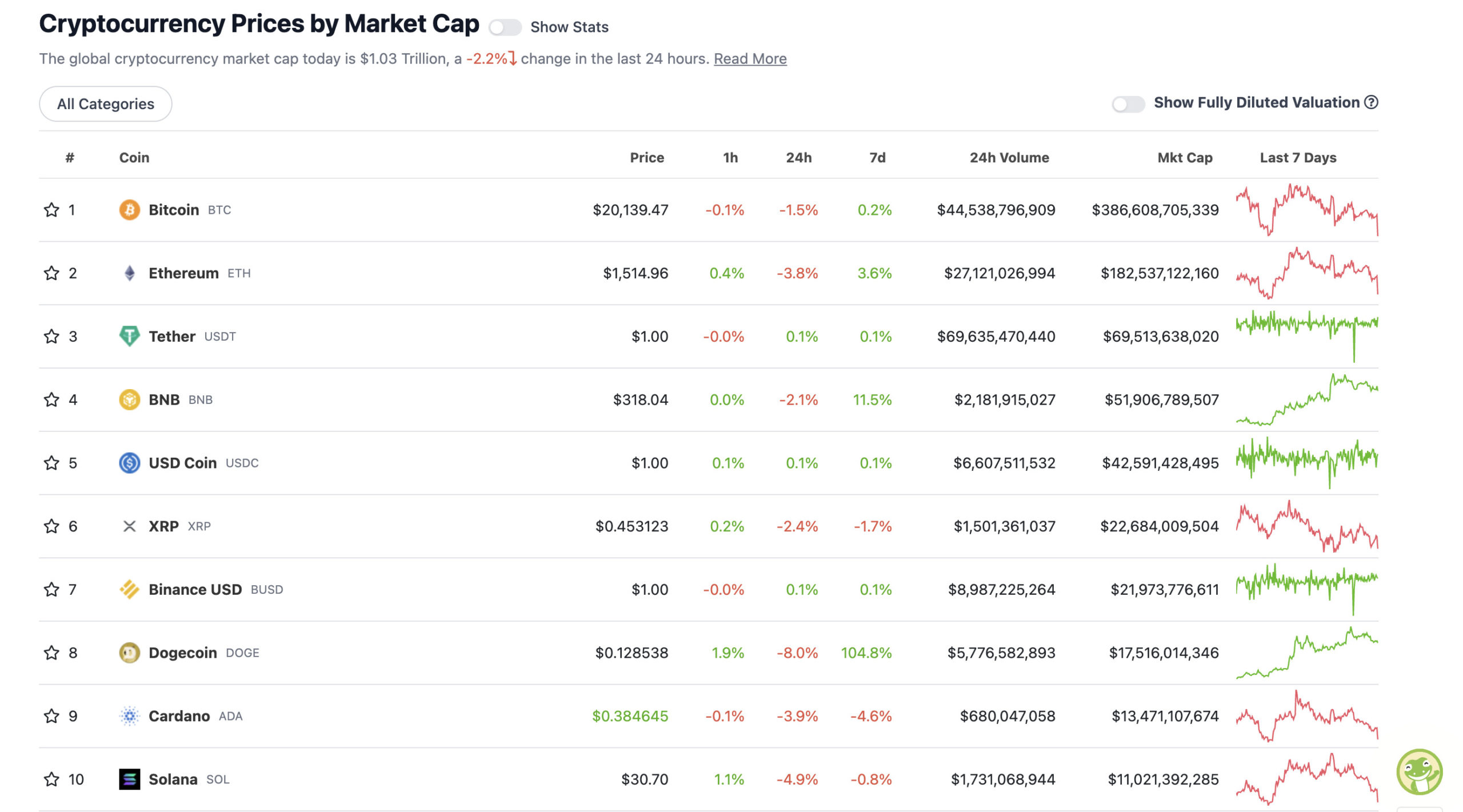1463x812 pixels.
Task: Open the gecko mascot chat bubble
Action: (1420, 772)
